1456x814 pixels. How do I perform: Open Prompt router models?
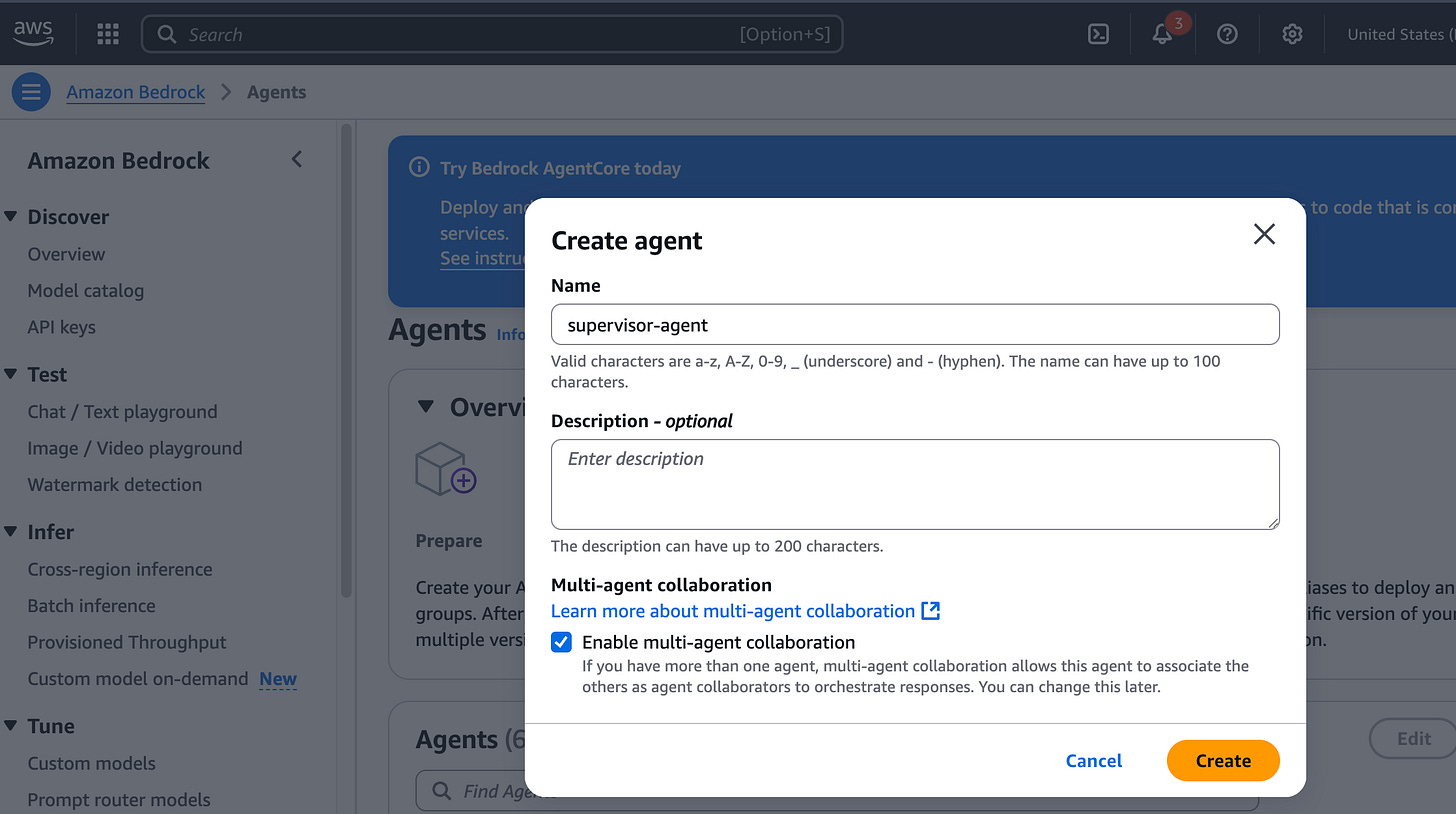click(x=119, y=799)
